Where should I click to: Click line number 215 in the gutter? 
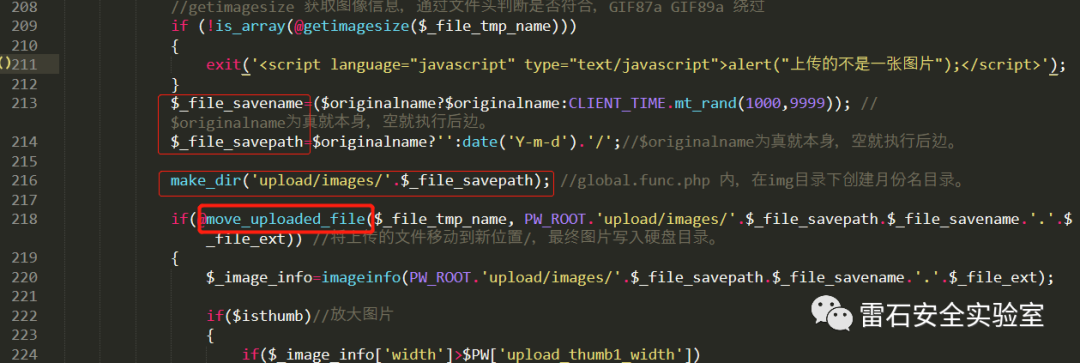coord(25,162)
